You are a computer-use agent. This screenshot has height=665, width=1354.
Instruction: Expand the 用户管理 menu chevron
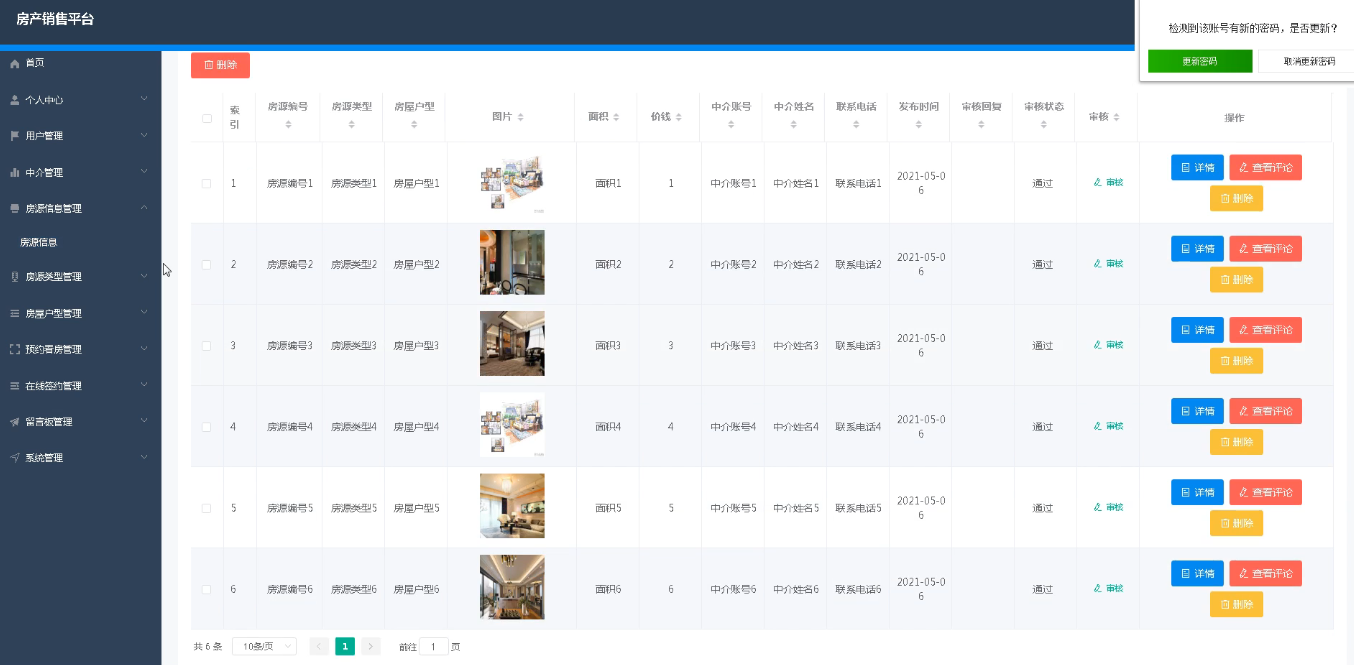pos(144,135)
